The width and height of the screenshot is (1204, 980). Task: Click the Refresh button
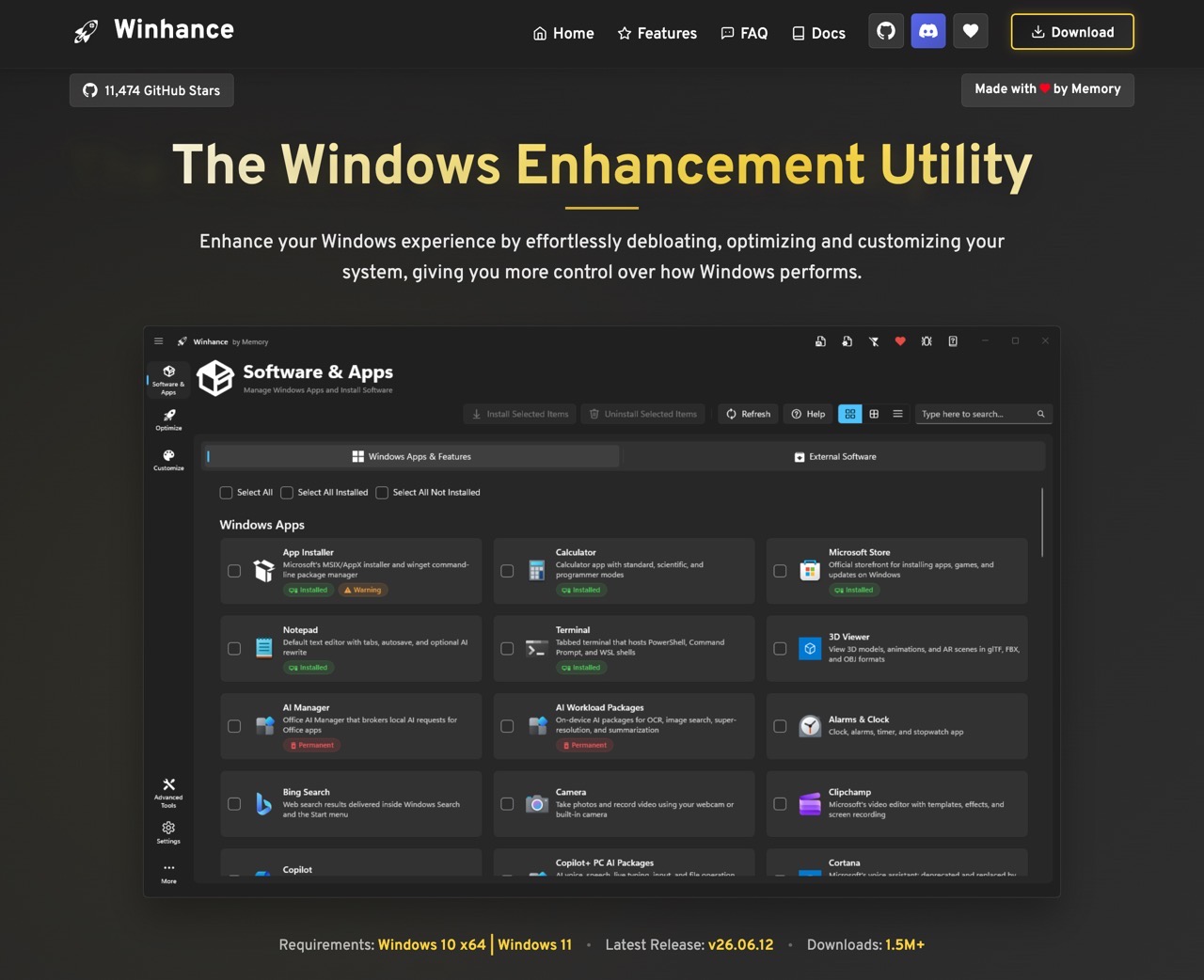[748, 414]
